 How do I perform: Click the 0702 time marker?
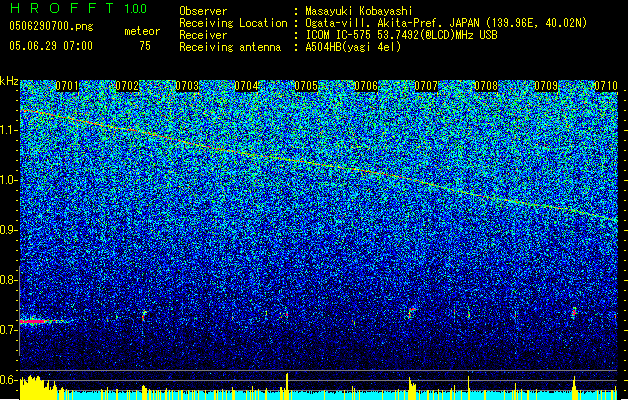[x=127, y=86]
